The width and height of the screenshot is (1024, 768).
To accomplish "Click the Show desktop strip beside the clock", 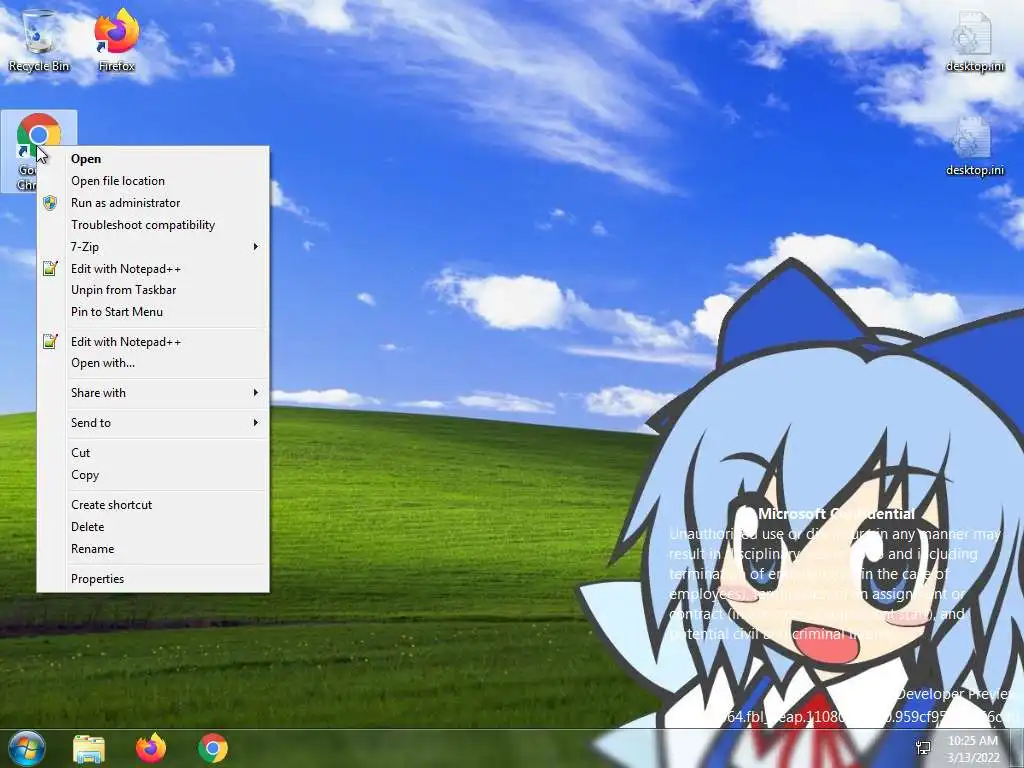I will pos(1017,748).
